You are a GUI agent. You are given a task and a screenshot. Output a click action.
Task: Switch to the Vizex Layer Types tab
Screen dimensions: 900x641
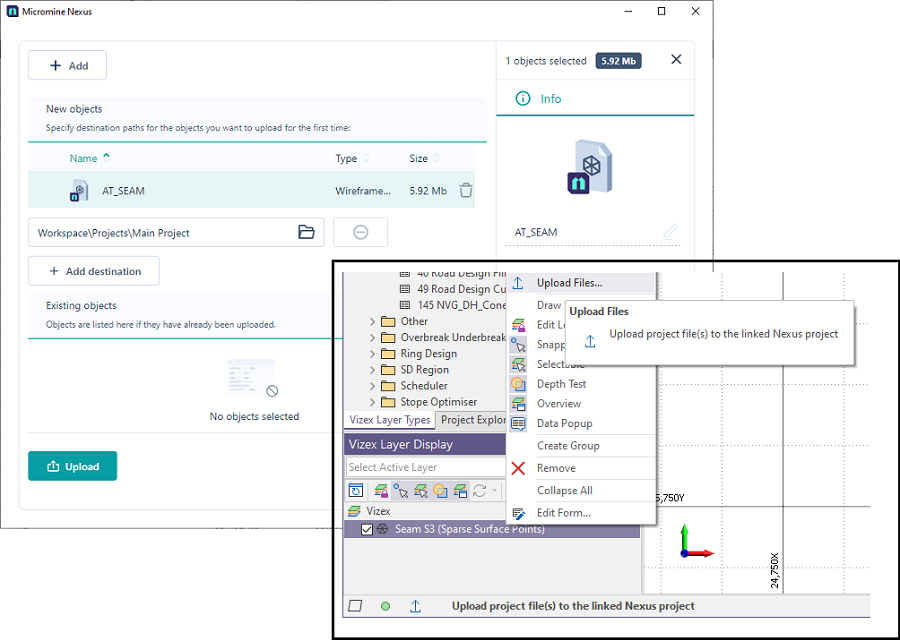tap(390, 420)
